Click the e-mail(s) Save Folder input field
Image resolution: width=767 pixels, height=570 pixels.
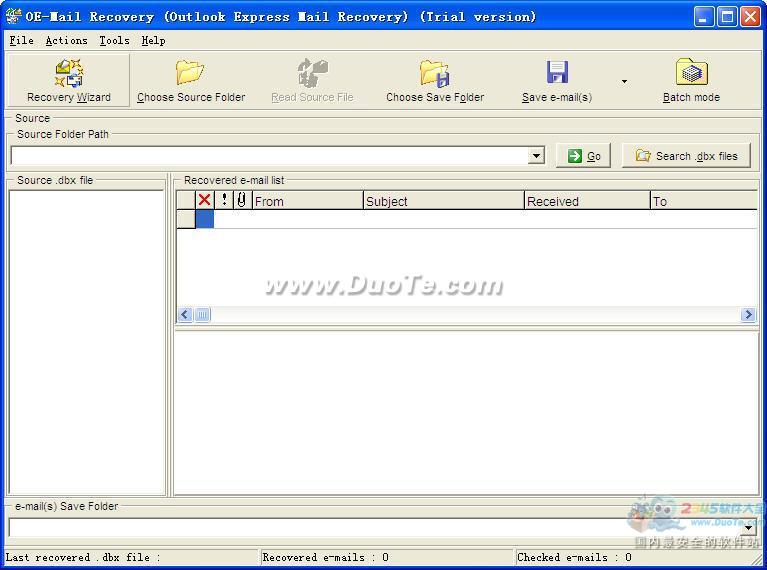[x=375, y=527]
